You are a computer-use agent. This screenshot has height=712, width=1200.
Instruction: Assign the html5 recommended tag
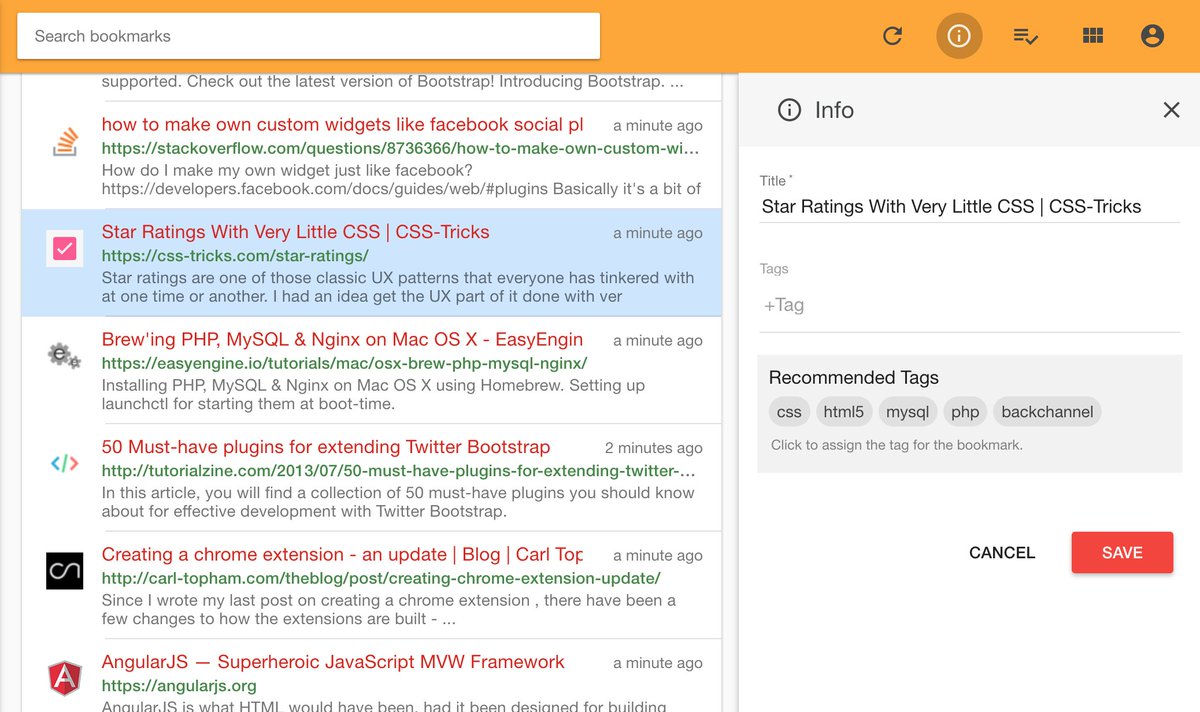click(844, 412)
